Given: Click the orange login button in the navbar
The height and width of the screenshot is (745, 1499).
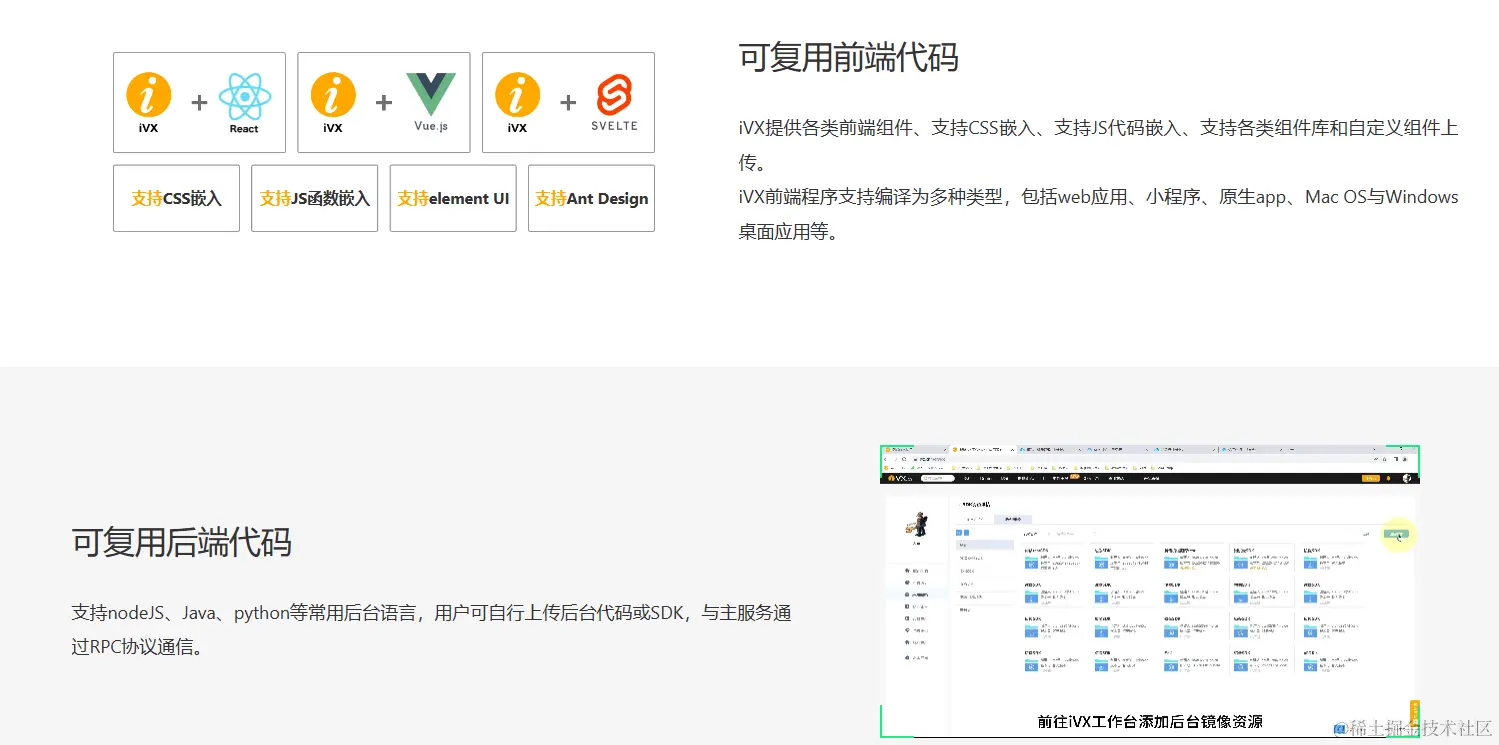Looking at the screenshot, I should pyautogui.click(x=1372, y=478).
